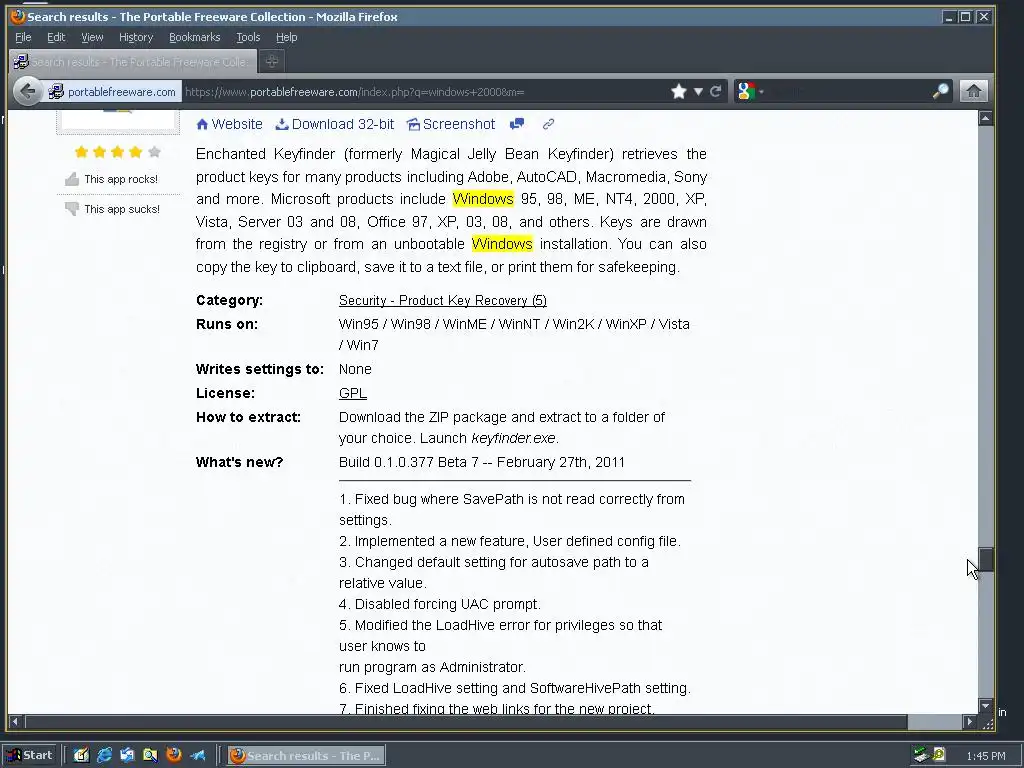This screenshot has height=768, width=1024.
Task: Launch the first quick launch desktop icon
Action: [x=81, y=756]
